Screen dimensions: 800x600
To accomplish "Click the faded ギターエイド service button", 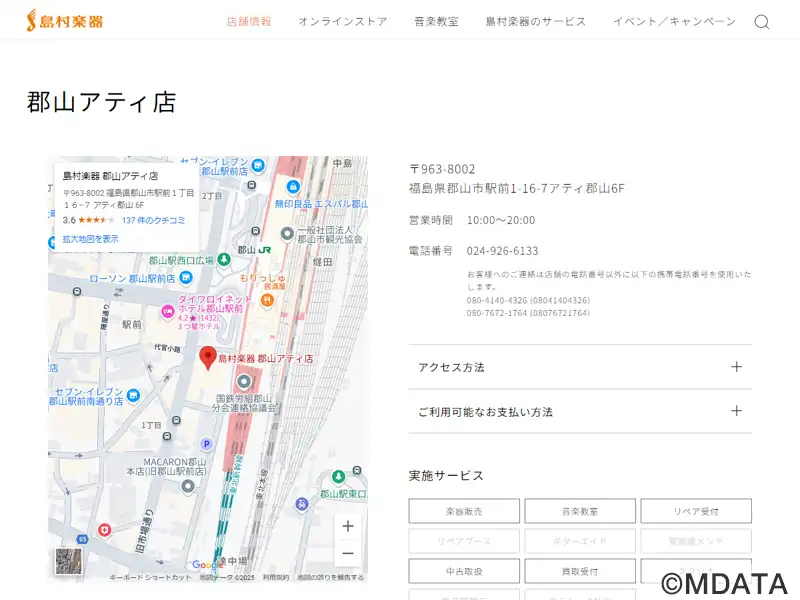I will pos(580,541).
